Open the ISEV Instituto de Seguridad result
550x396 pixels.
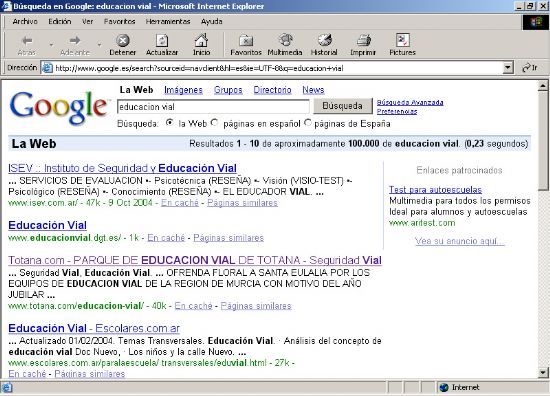pyautogui.click(x=122, y=168)
